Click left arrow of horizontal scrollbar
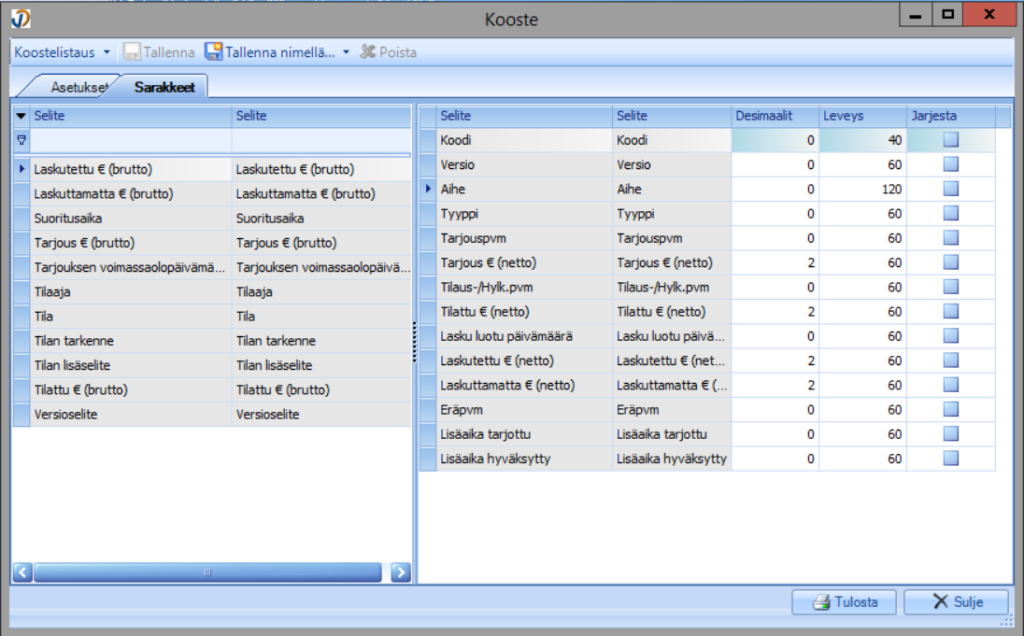Viewport: 1024px width, 636px height. coord(22,572)
